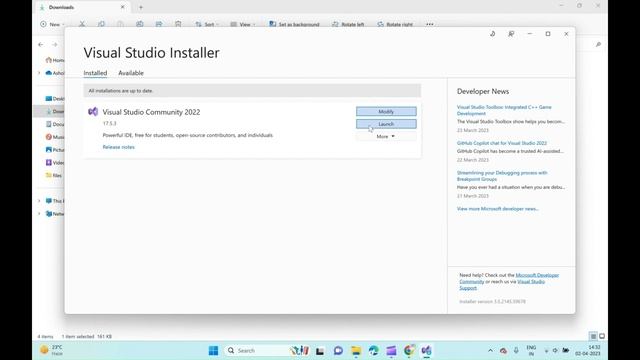Screen dimensions: 640x360
Task: Click Rotate right in File Explorer
Action: point(395,24)
